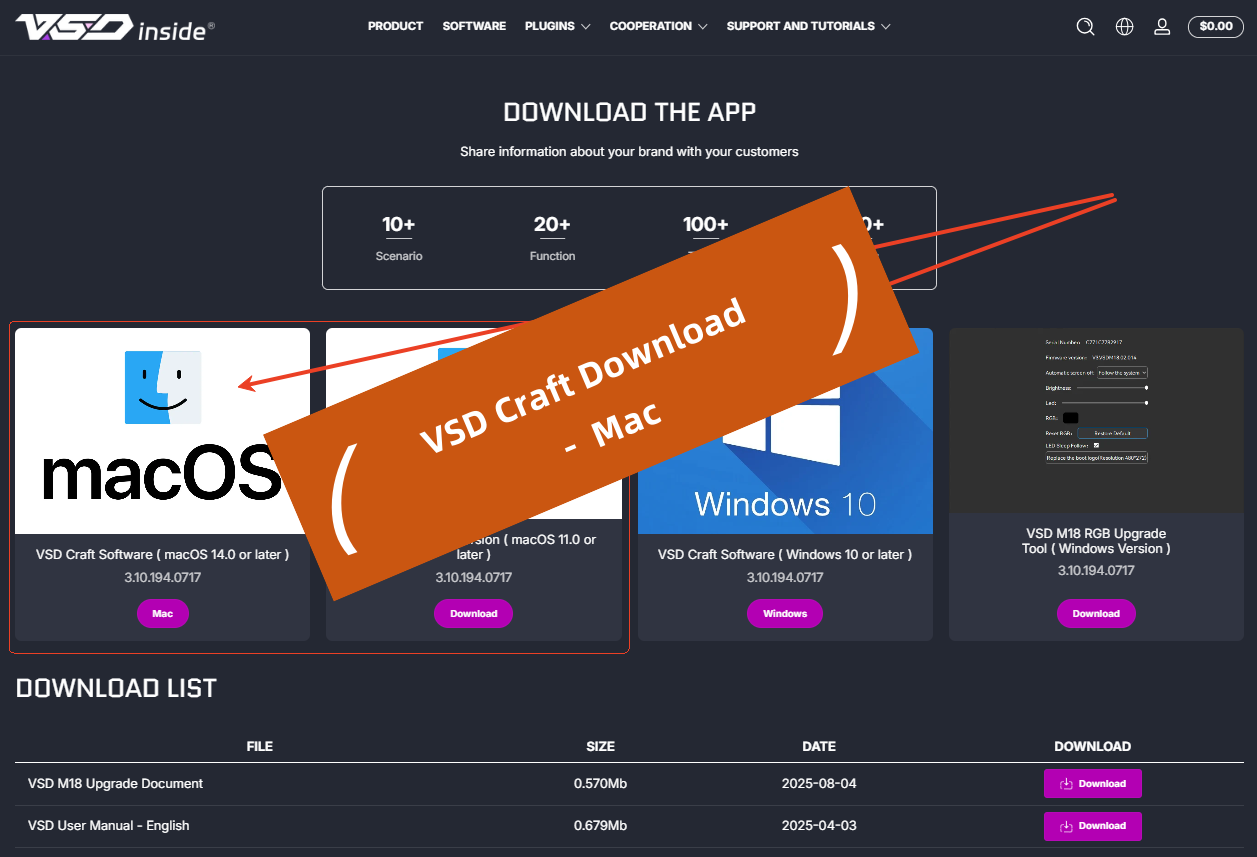Open the M18 RGB Upgrade Tool screenshot thumbnail
The image size is (1257, 857).
pyautogui.click(x=1096, y=421)
